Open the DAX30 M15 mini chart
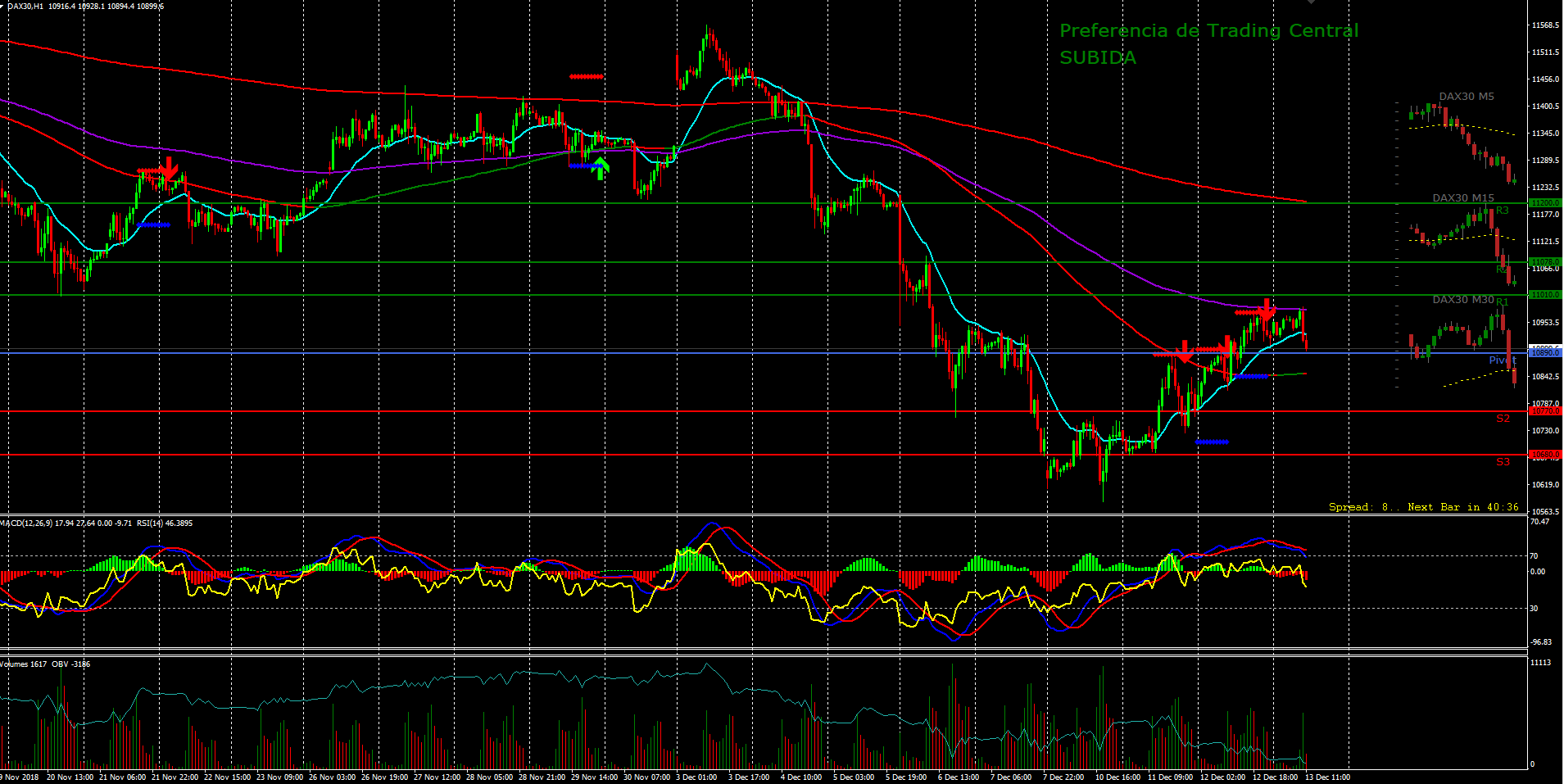The image size is (1564, 784). pyautogui.click(x=1462, y=198)
